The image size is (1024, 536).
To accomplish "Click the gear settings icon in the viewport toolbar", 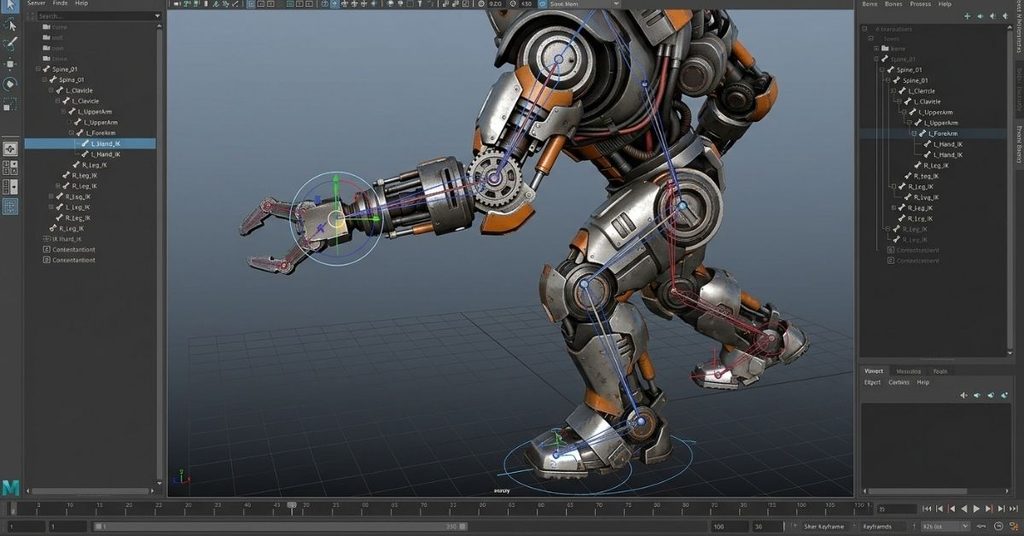I will 482,4.
